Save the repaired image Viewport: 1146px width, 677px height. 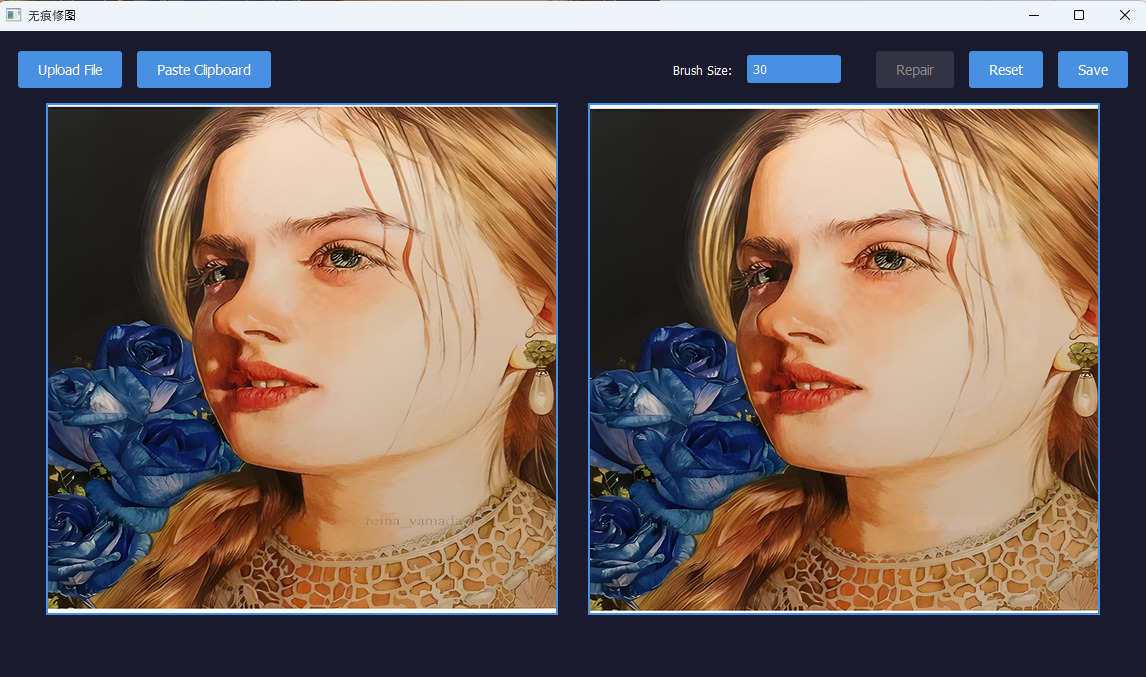1093,69
